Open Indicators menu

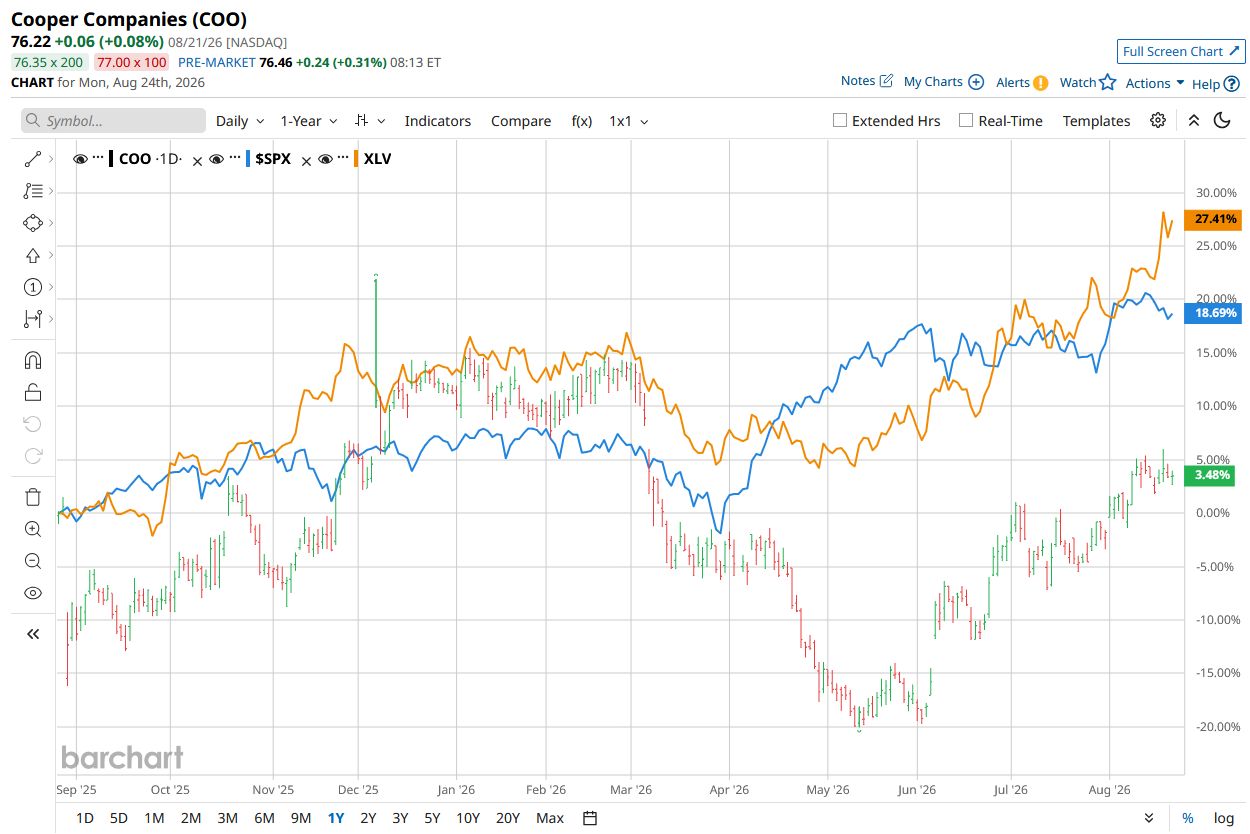[x=437, y=121]
